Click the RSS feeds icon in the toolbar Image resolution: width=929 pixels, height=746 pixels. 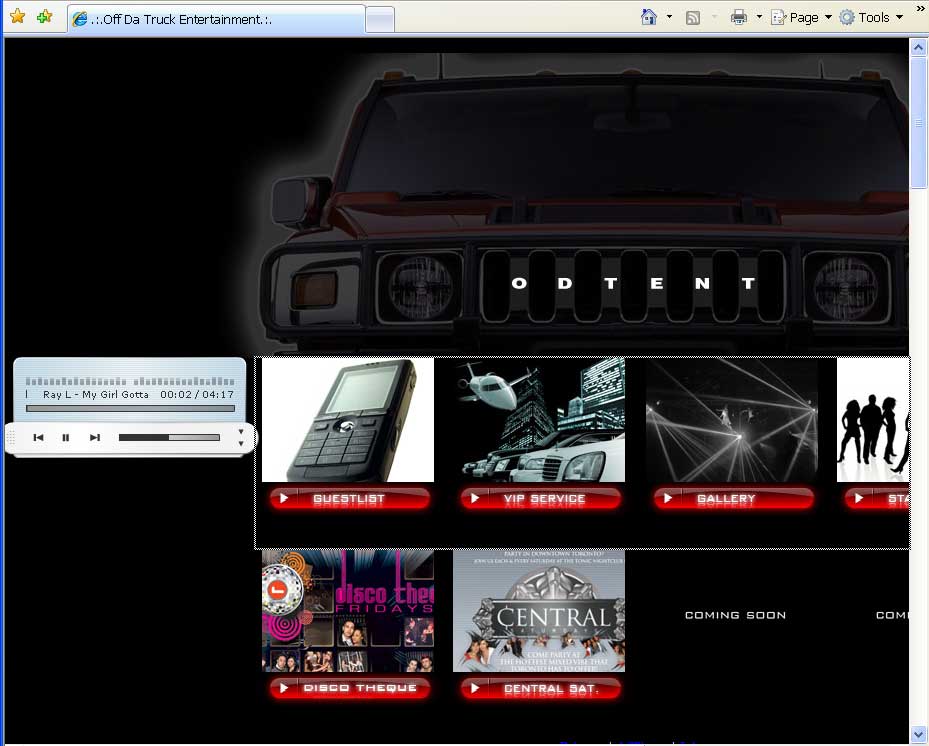(x=692, y=17)
